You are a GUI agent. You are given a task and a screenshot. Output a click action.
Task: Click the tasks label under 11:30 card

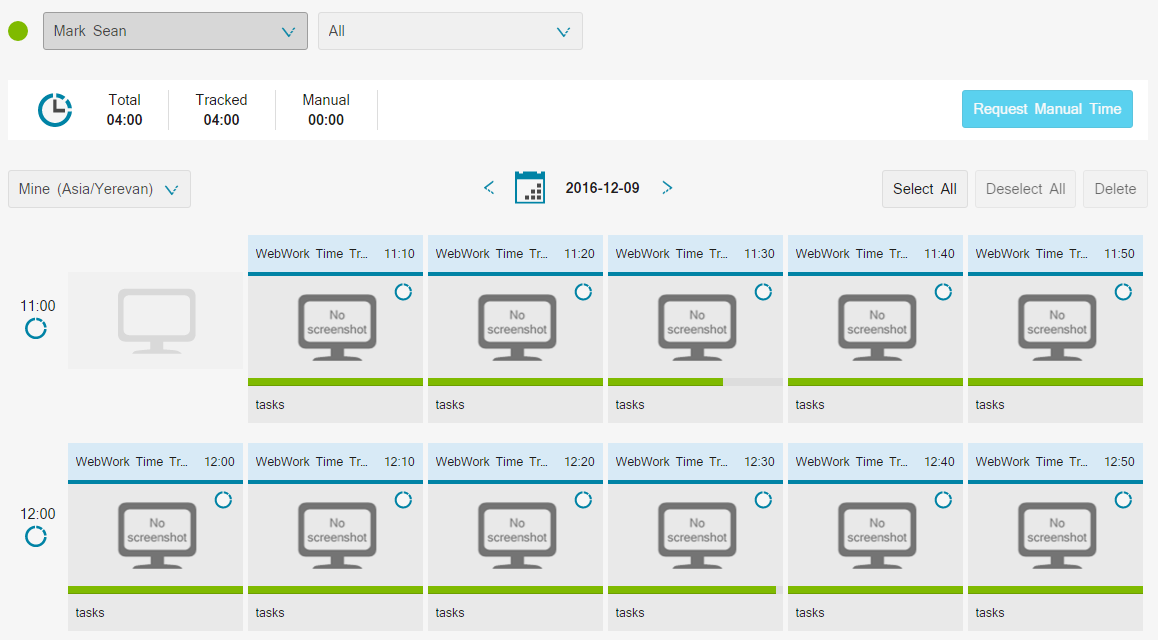coord(629,405)
